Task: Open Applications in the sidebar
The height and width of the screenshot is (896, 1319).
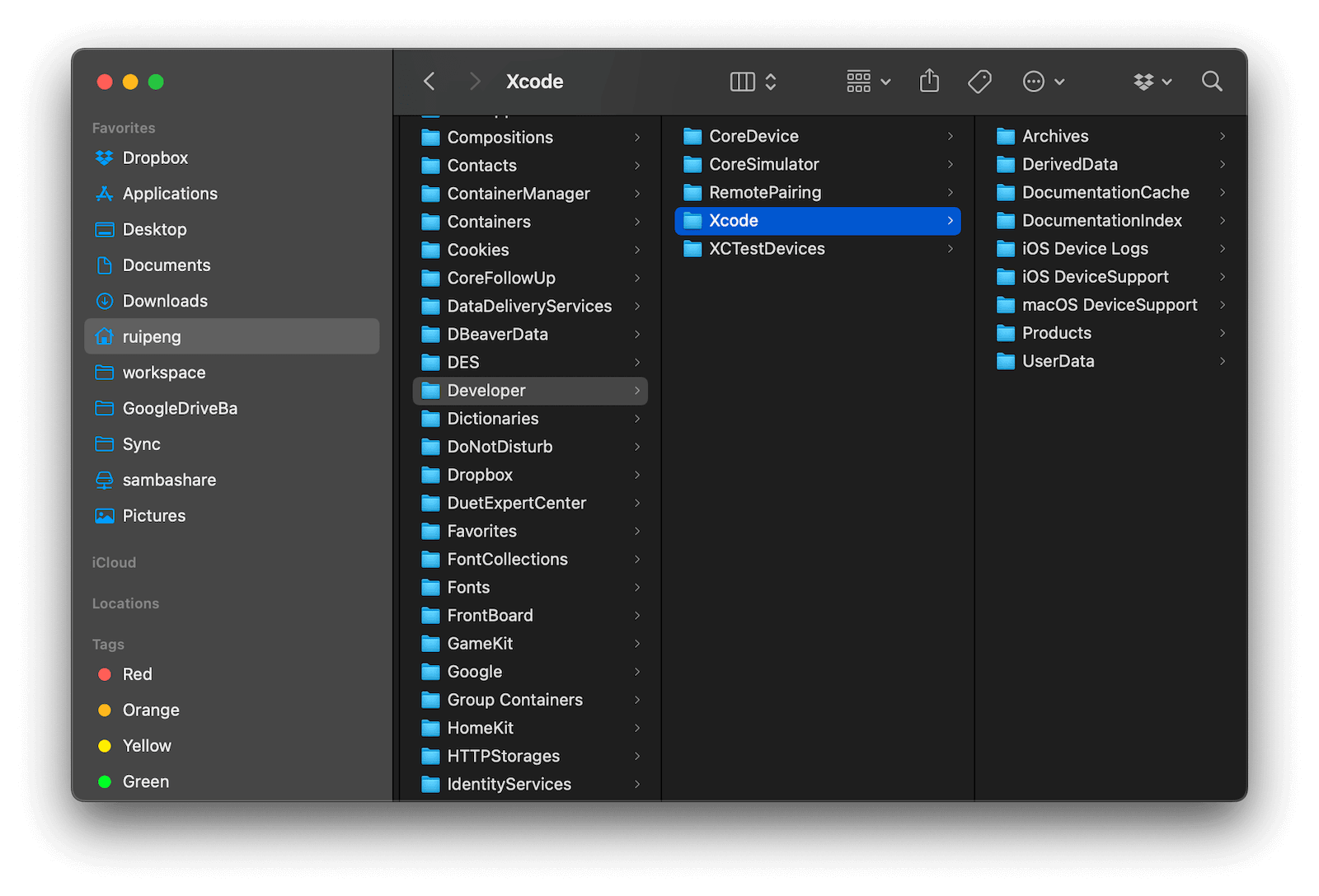Action: 232,194
